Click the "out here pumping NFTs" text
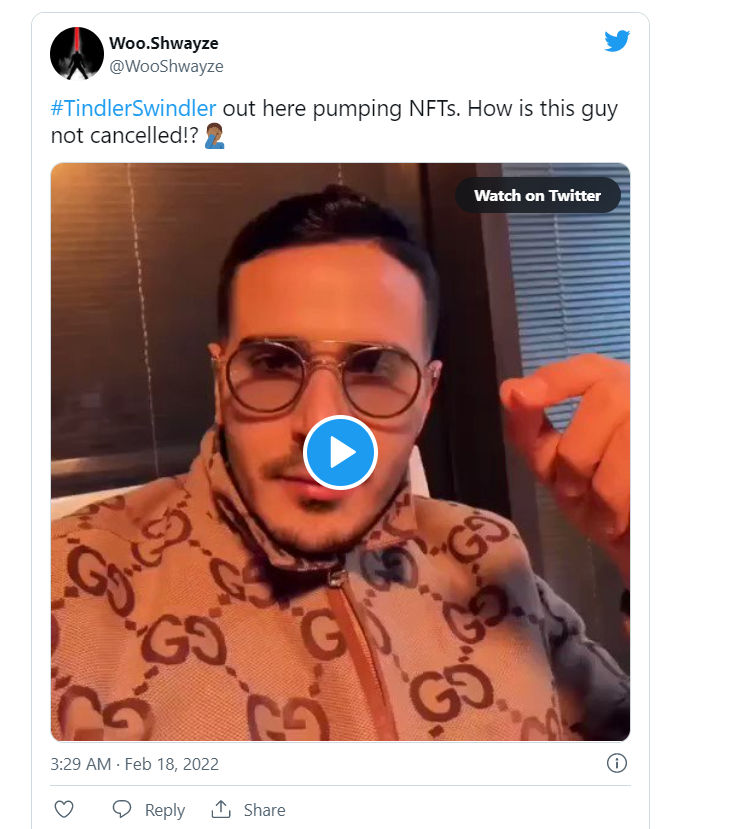This screenshot has width=734, height=829. tap(340, 108)
